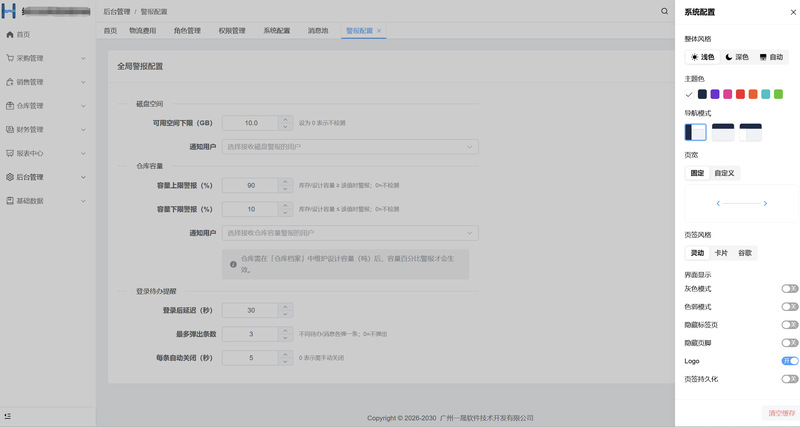Decrease 最多弹出条数 with the down arrow
The height and width of the screenshot is (427, 800).
pos(285,337)
